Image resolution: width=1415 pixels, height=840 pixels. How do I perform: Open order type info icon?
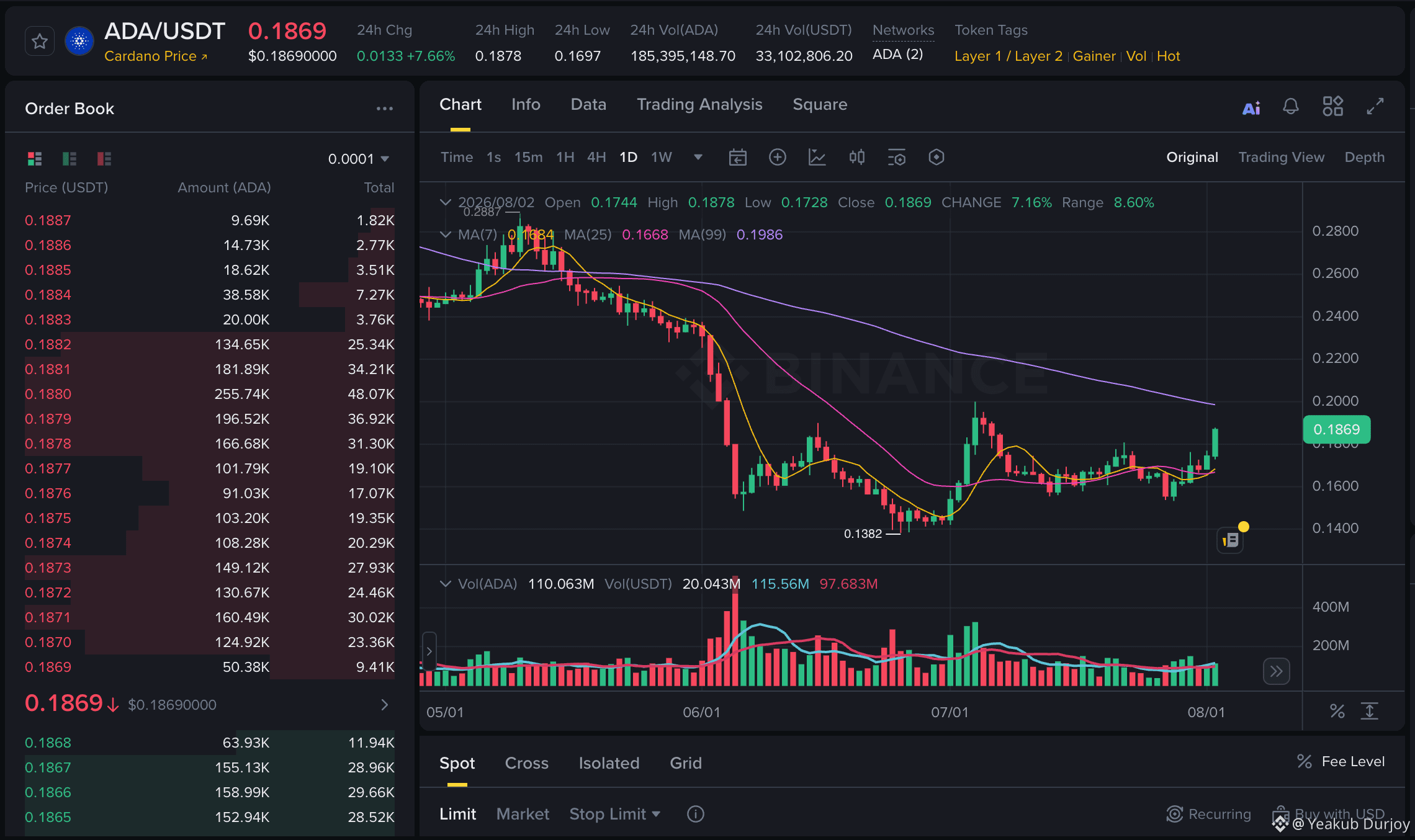(696, 815)
